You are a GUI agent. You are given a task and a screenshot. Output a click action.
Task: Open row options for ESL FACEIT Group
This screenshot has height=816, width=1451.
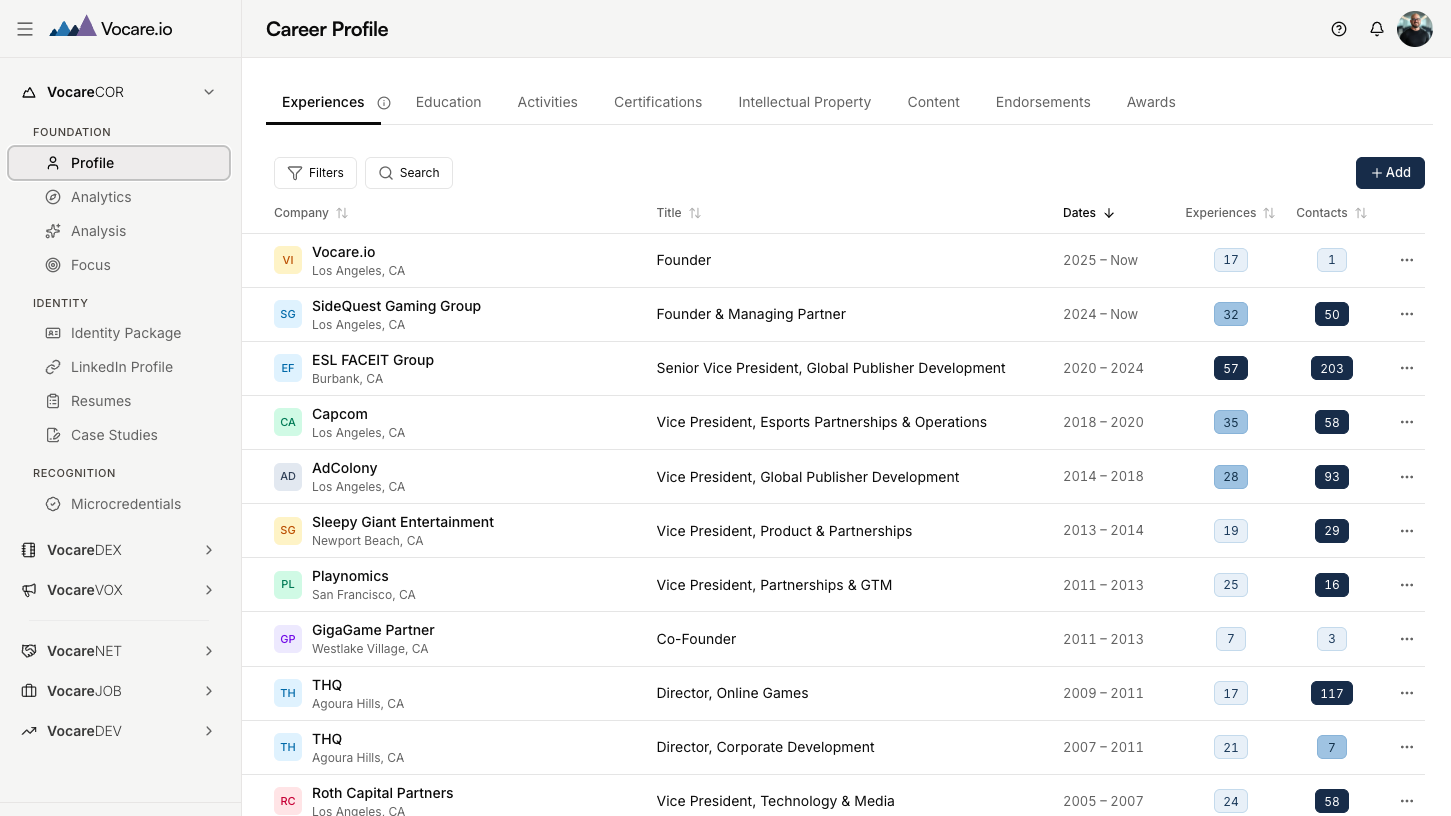[x=1407, y=368]
